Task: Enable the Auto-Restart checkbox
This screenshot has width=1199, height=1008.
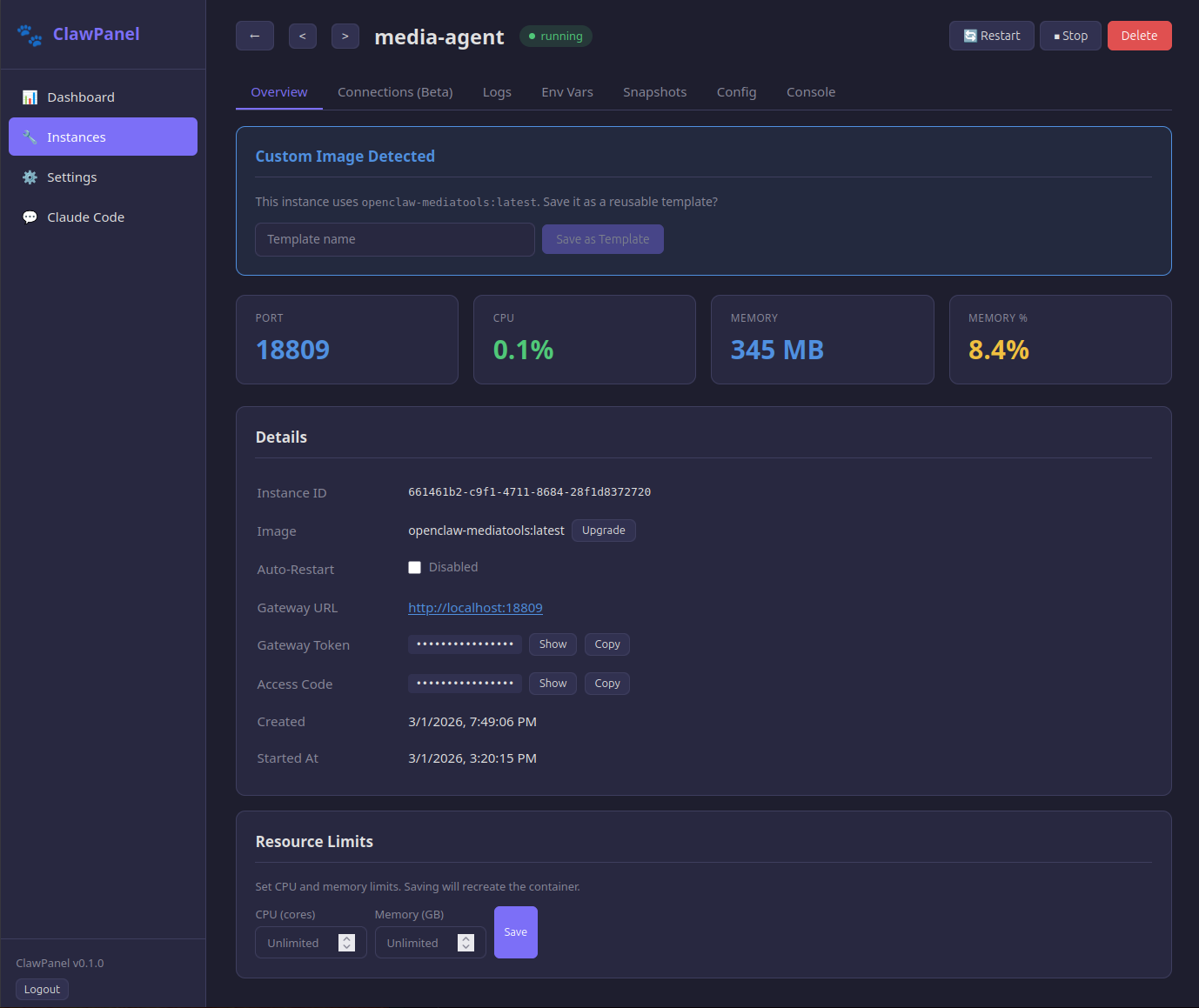Action: click(x=415, y=568)
